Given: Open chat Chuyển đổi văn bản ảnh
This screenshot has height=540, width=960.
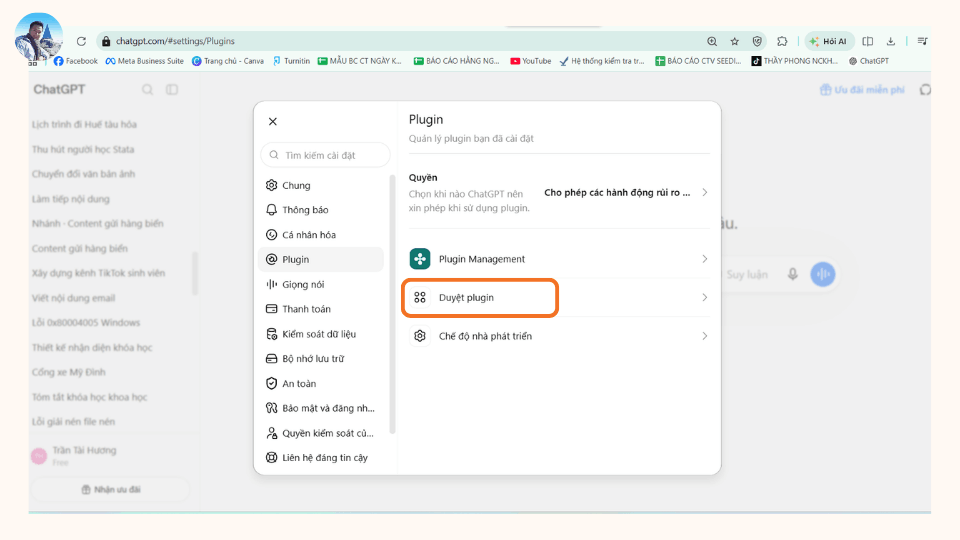Looking at the screenshot, I should [83, 174].
